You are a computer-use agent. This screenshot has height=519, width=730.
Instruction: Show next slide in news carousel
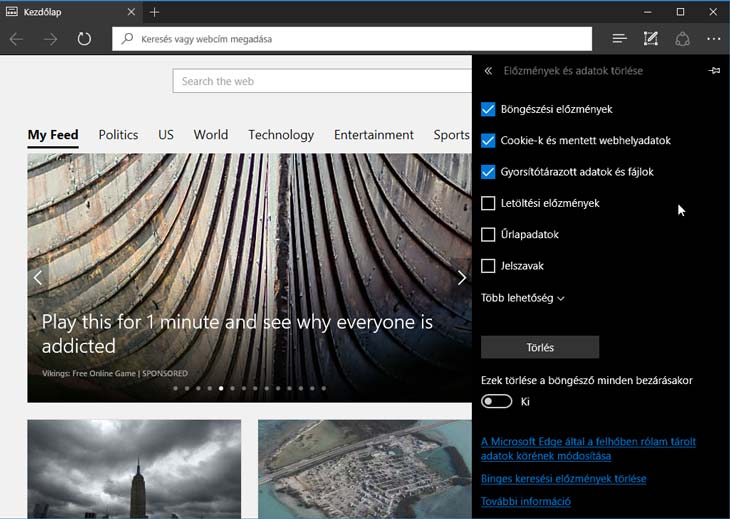[461, 278]
